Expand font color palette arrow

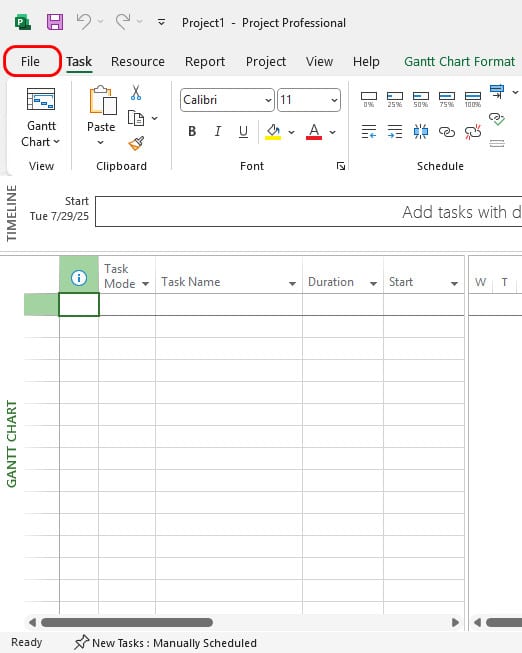click(x=332, y=132)
